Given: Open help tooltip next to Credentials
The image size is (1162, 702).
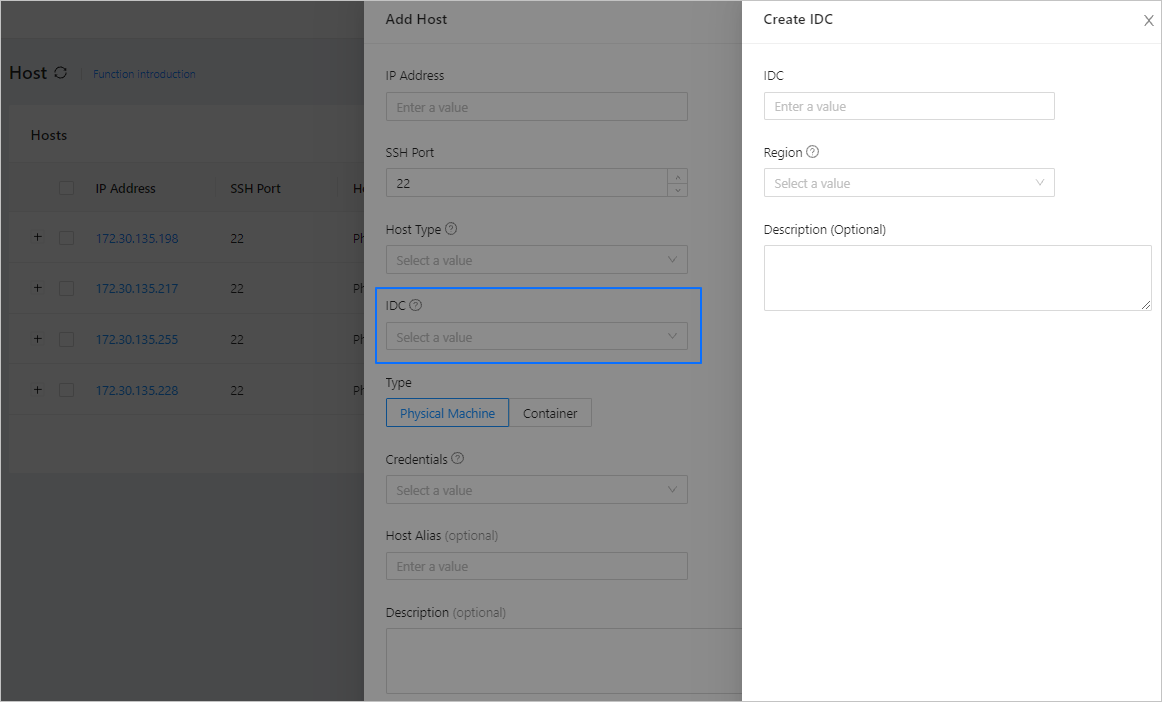Looking at the screenshot, I should tap(457, 458).
